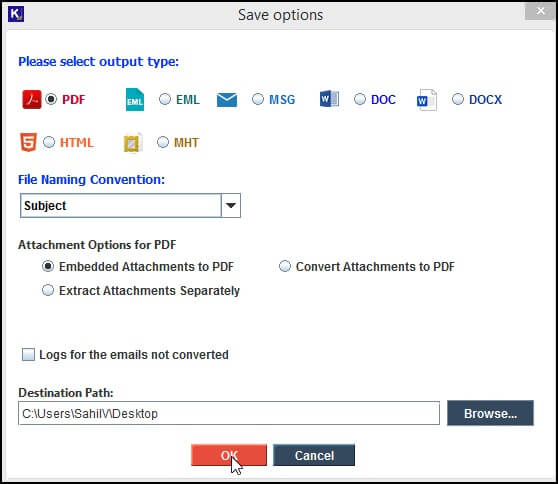The image size is (558, 484).
Task: Click the Word DOC file icon
Action: coord(329,99)
